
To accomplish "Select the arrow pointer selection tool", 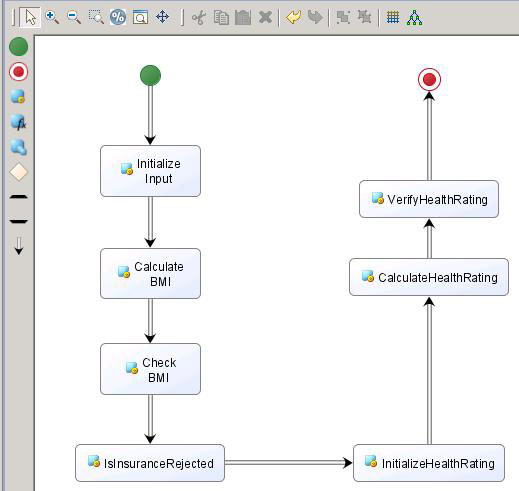I will click(x=30, y=17).
